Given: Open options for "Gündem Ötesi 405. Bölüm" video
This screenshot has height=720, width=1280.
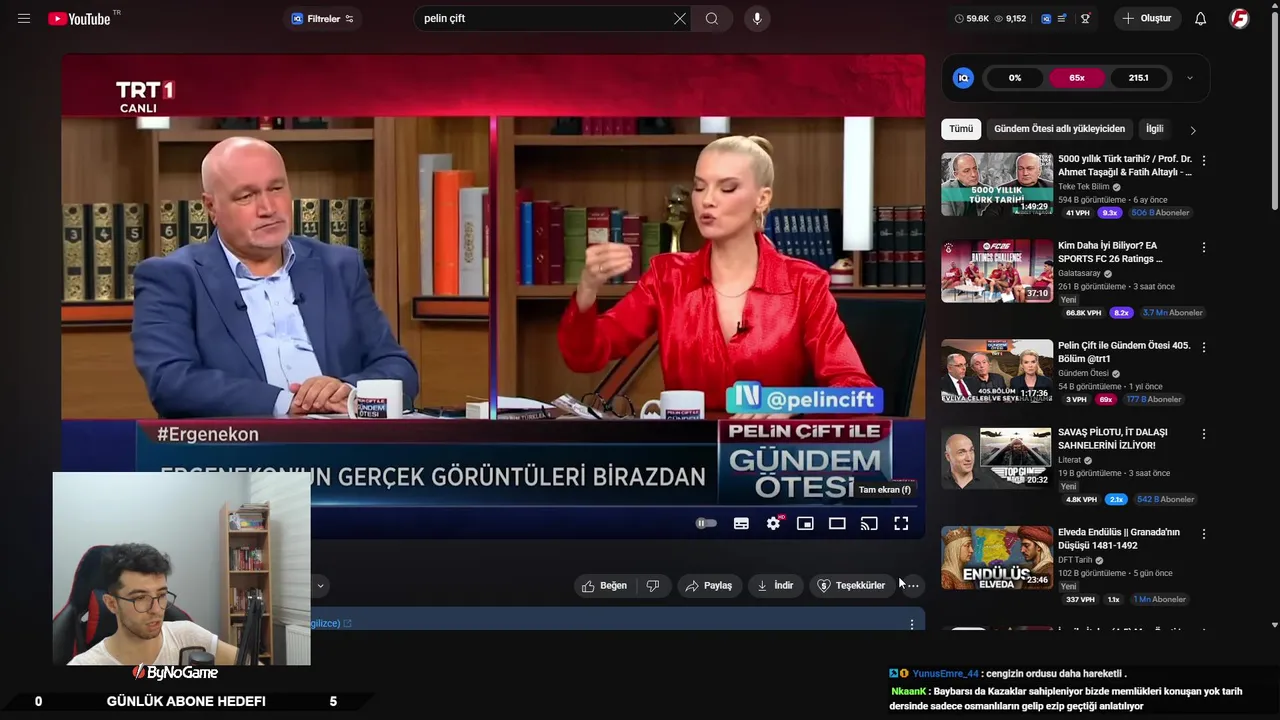Looking at the screenshot, I should pos(1204,347).
